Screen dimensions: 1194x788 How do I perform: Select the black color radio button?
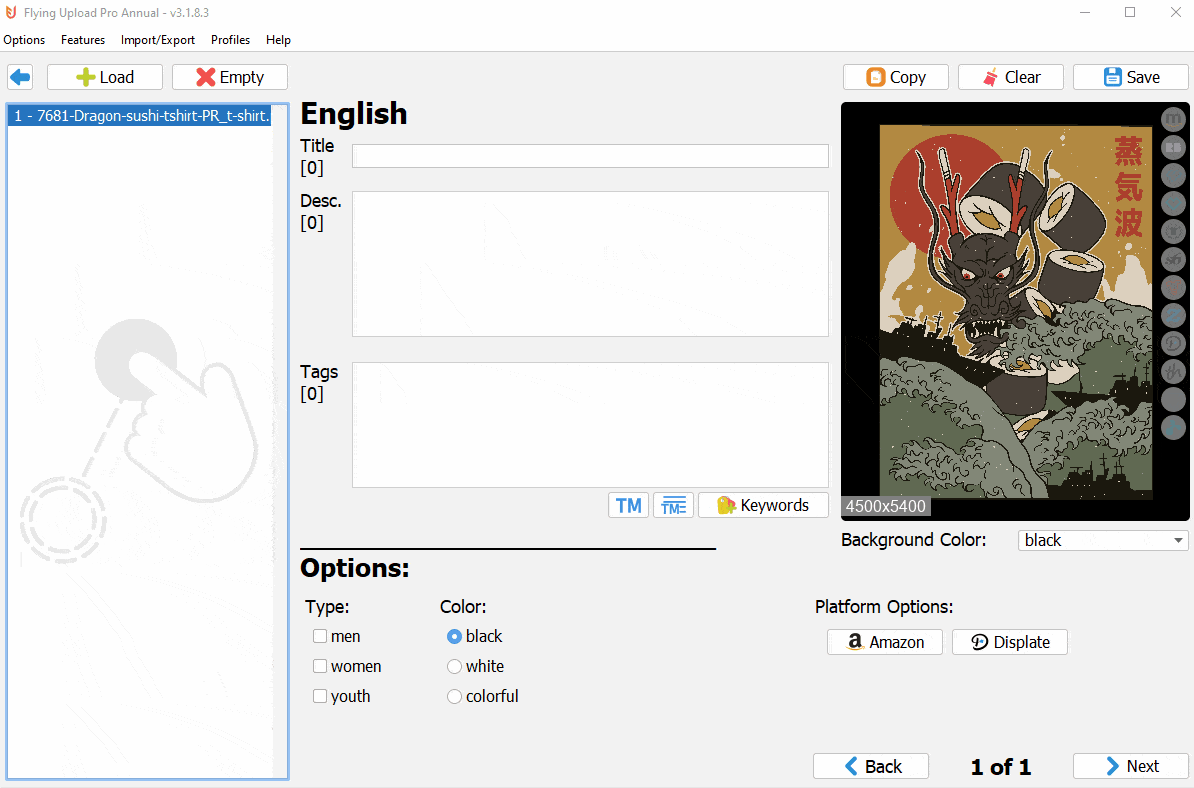tap(454, 636)
